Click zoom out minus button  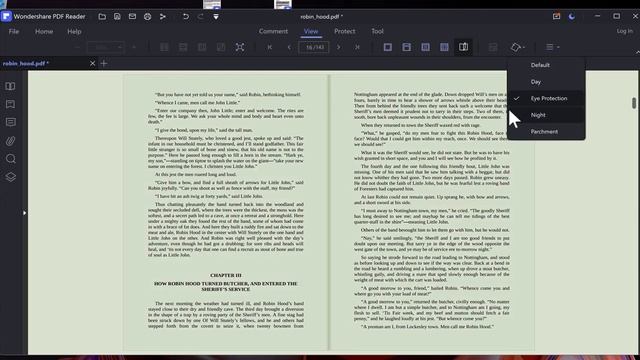coord(78,47)
